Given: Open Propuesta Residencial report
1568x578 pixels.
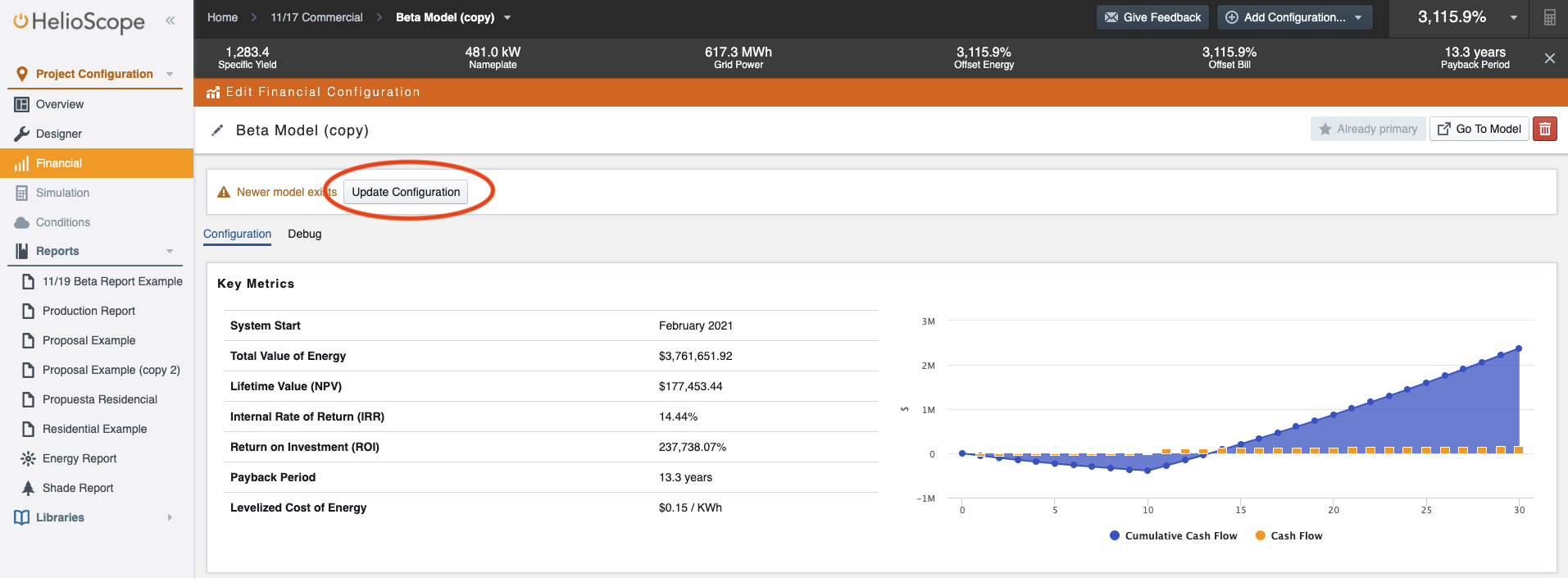Looking at the screenshot, I should pyautogui.click(x=99, y=399).
